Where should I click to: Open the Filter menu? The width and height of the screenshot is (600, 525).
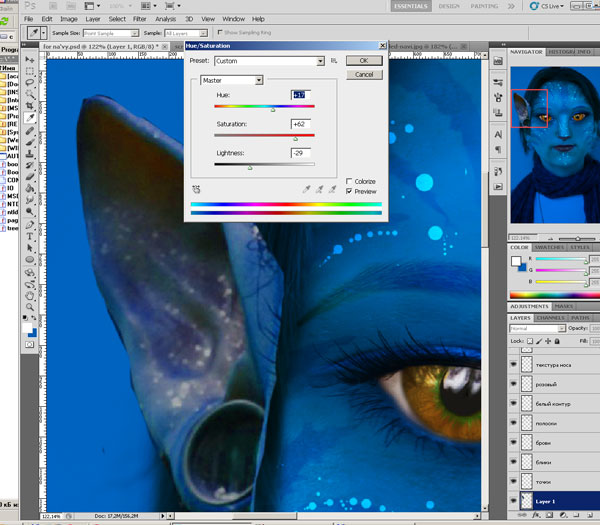140,19
